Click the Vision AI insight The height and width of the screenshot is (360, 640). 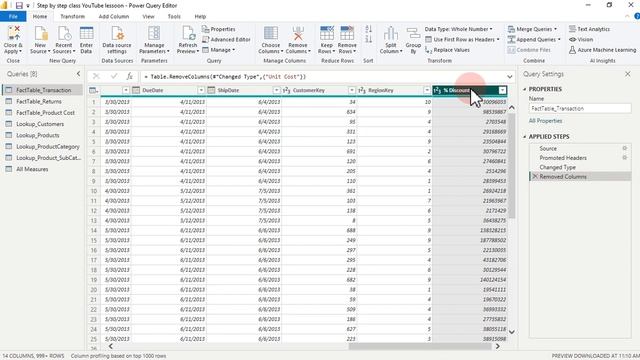pyautogui.click(x=581, y=40)
